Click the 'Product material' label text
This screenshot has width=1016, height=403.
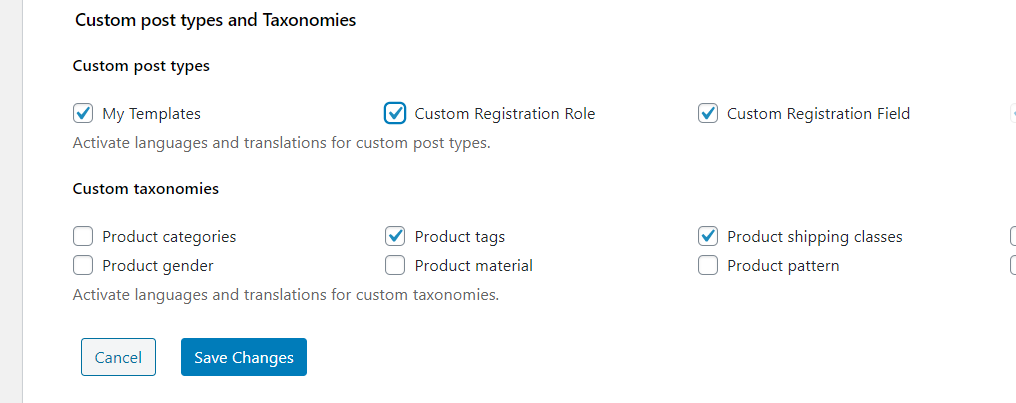click(474, 266)
